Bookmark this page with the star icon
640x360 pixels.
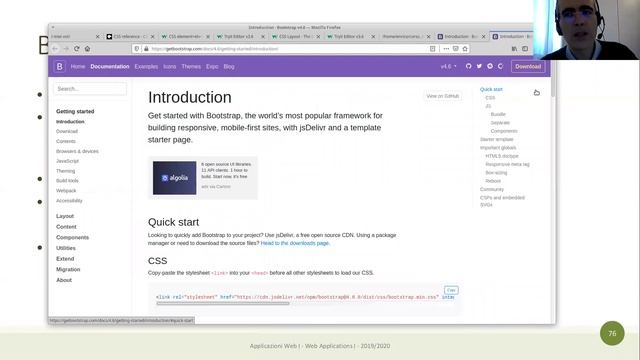(x=465, y=49)
